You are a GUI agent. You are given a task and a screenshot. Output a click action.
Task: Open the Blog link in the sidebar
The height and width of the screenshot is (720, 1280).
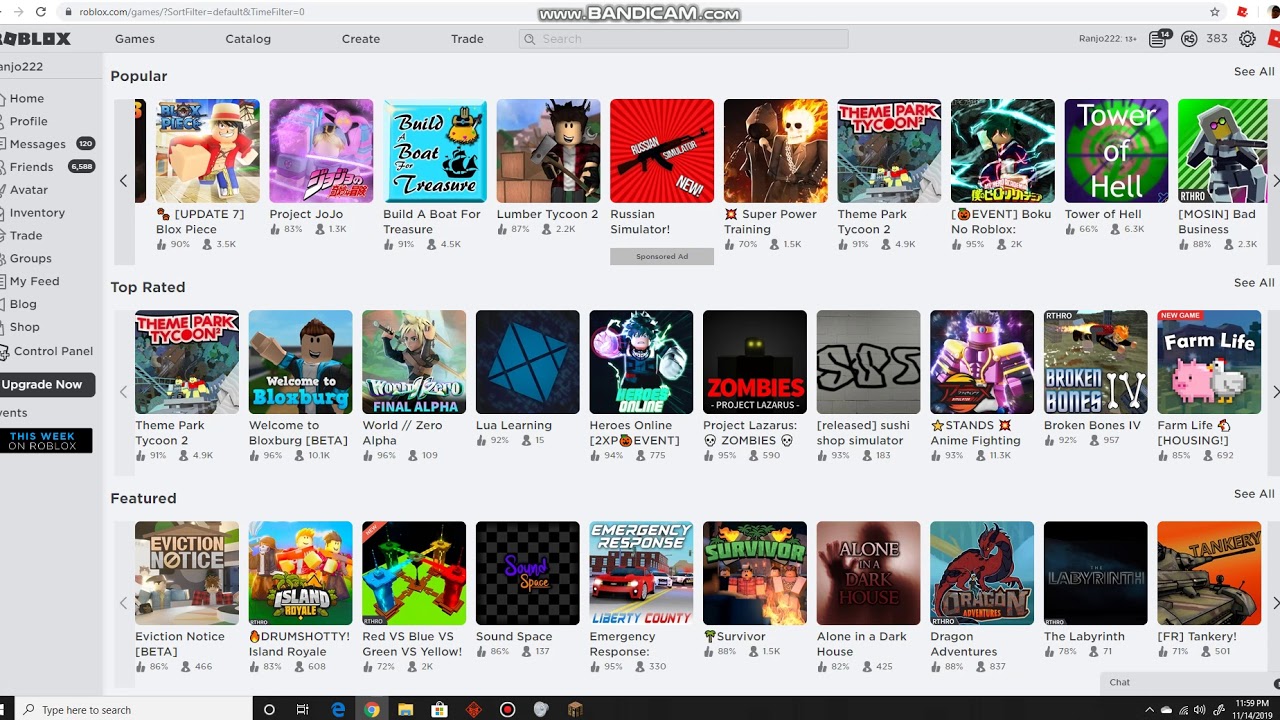pos(22,304)
